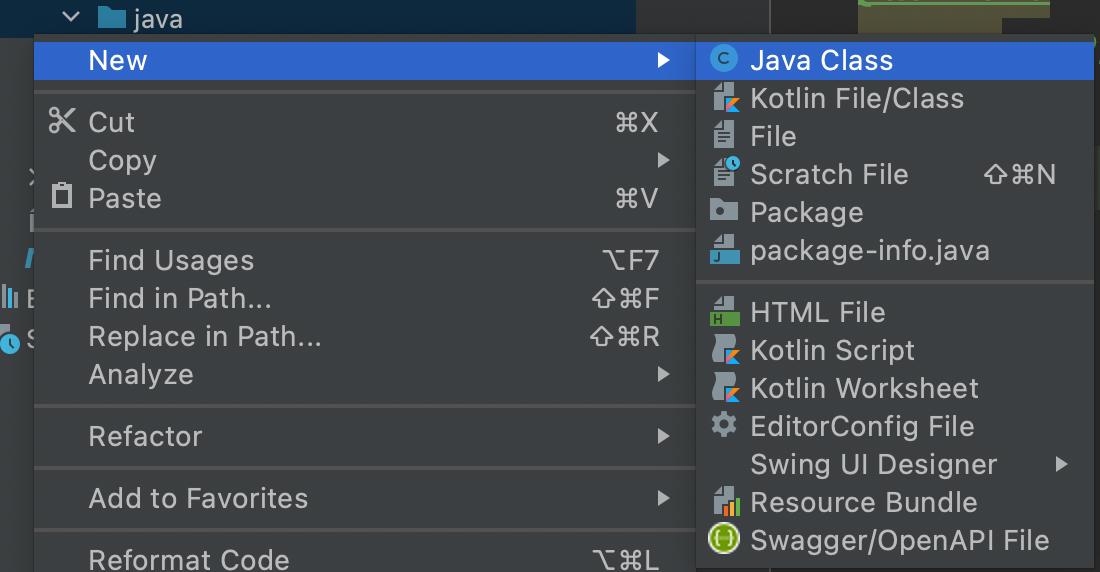The height and width of the screenshot is (572, 1100).
Task: Expand the Refactor submenu arrow
Action: (x=663, y=437)
